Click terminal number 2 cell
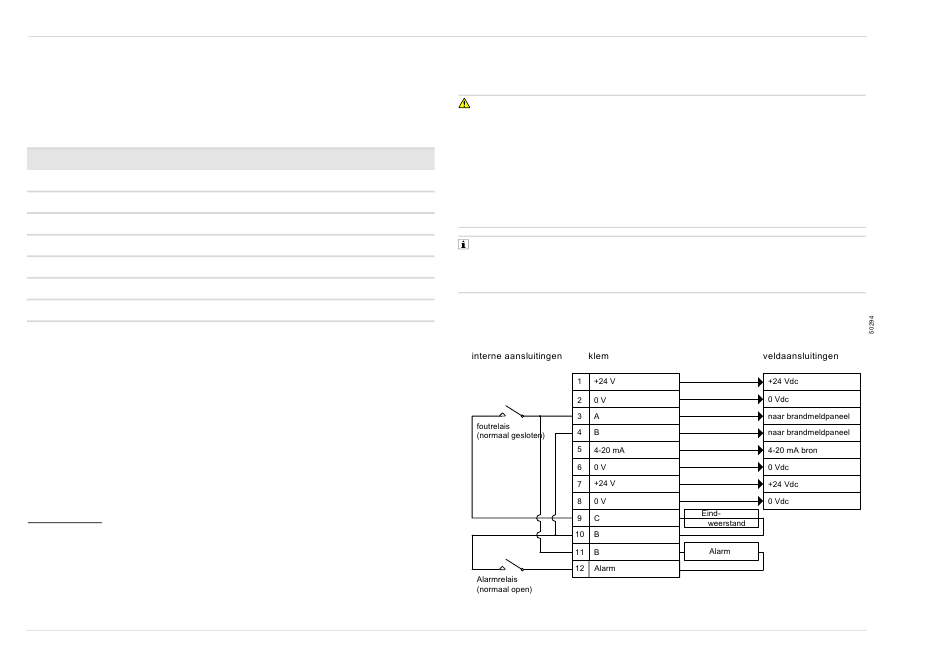950x657 pixels. point(580,399)
